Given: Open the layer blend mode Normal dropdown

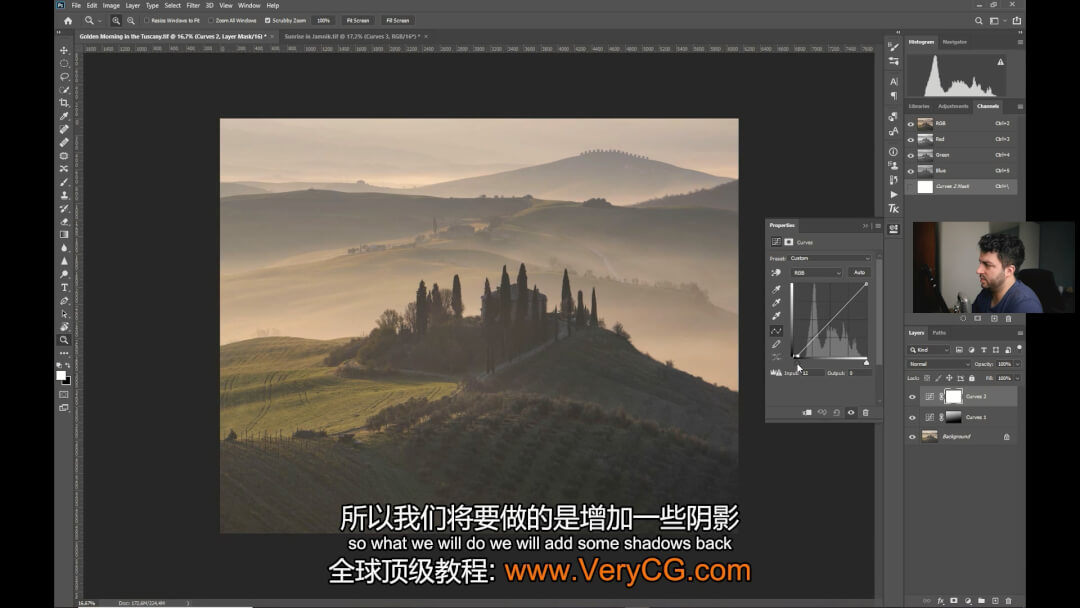Looking at the screenshot, I should click(939, 364).
